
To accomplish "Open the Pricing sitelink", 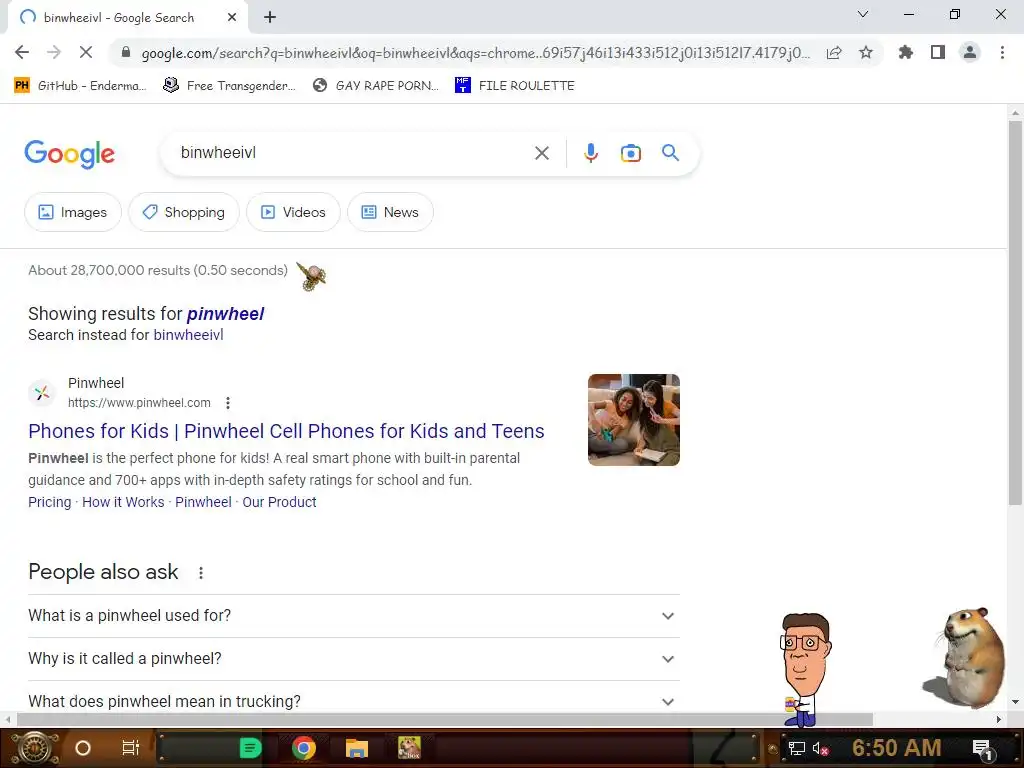I will 50,502.
